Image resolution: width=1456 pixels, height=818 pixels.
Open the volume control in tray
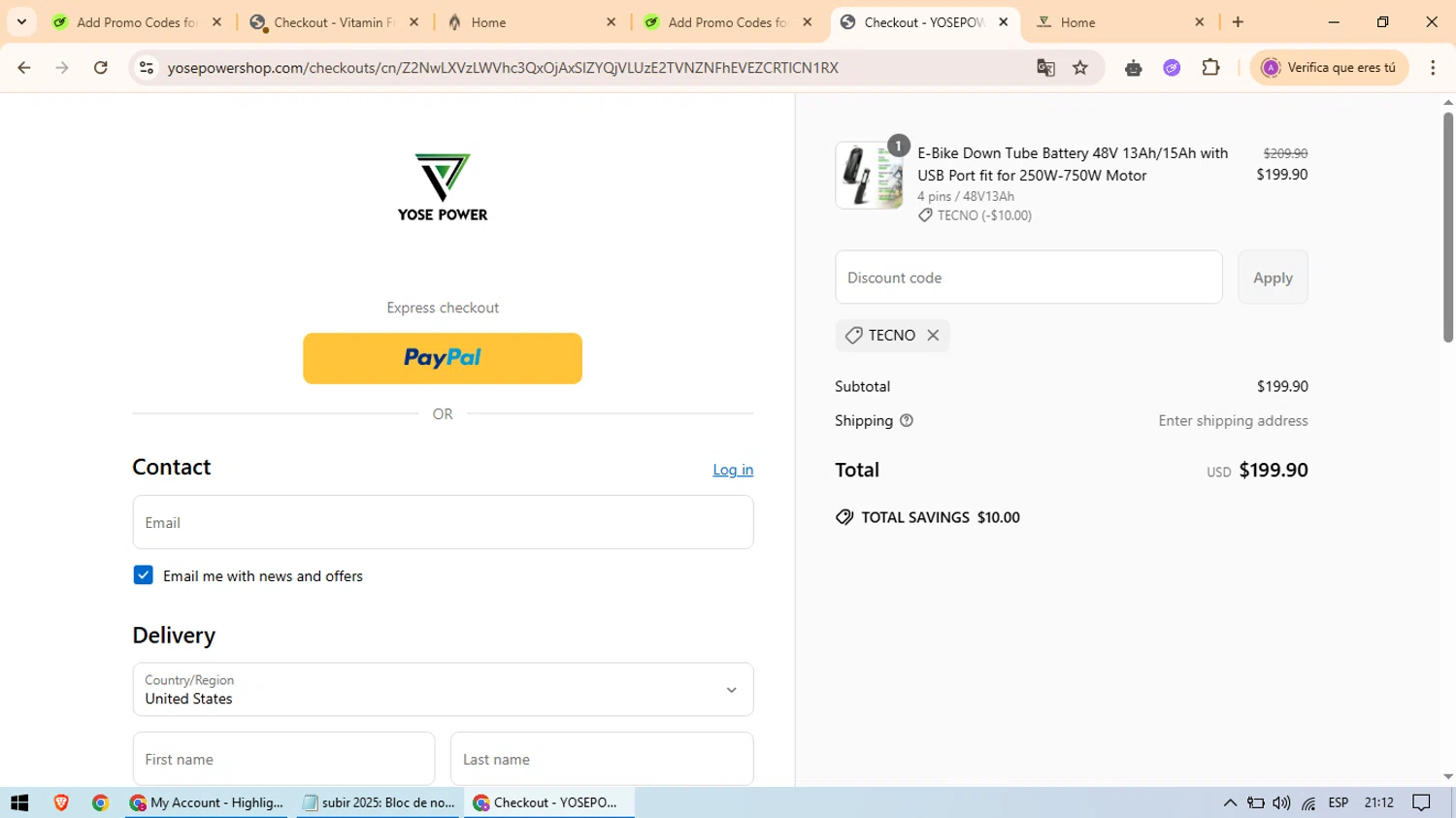(x=1281, y=802)
